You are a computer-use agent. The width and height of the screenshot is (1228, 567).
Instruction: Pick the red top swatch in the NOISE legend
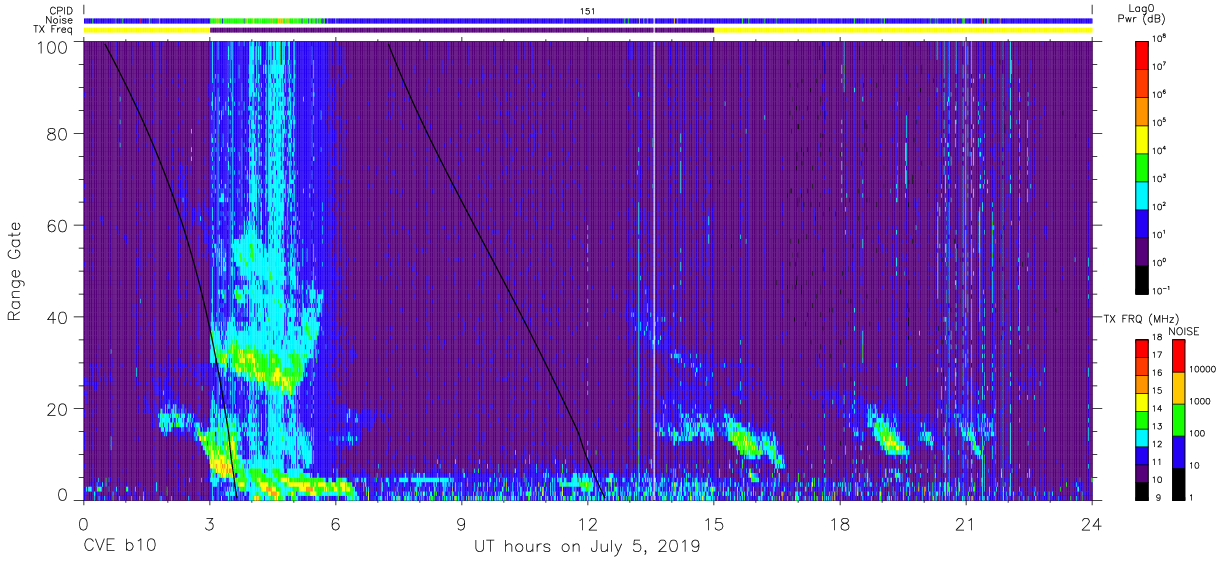(1177, 356)
